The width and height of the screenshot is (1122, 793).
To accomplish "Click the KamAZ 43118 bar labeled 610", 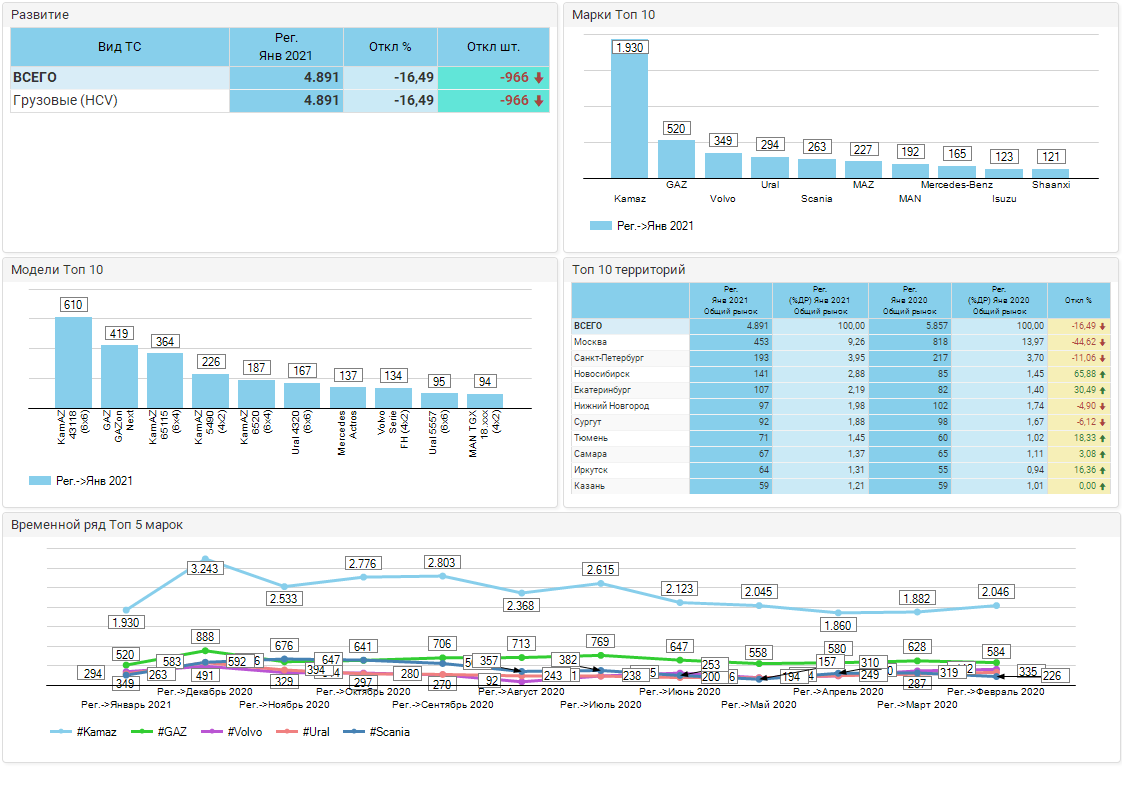I will pyautogui.click(x=73, y=362).
